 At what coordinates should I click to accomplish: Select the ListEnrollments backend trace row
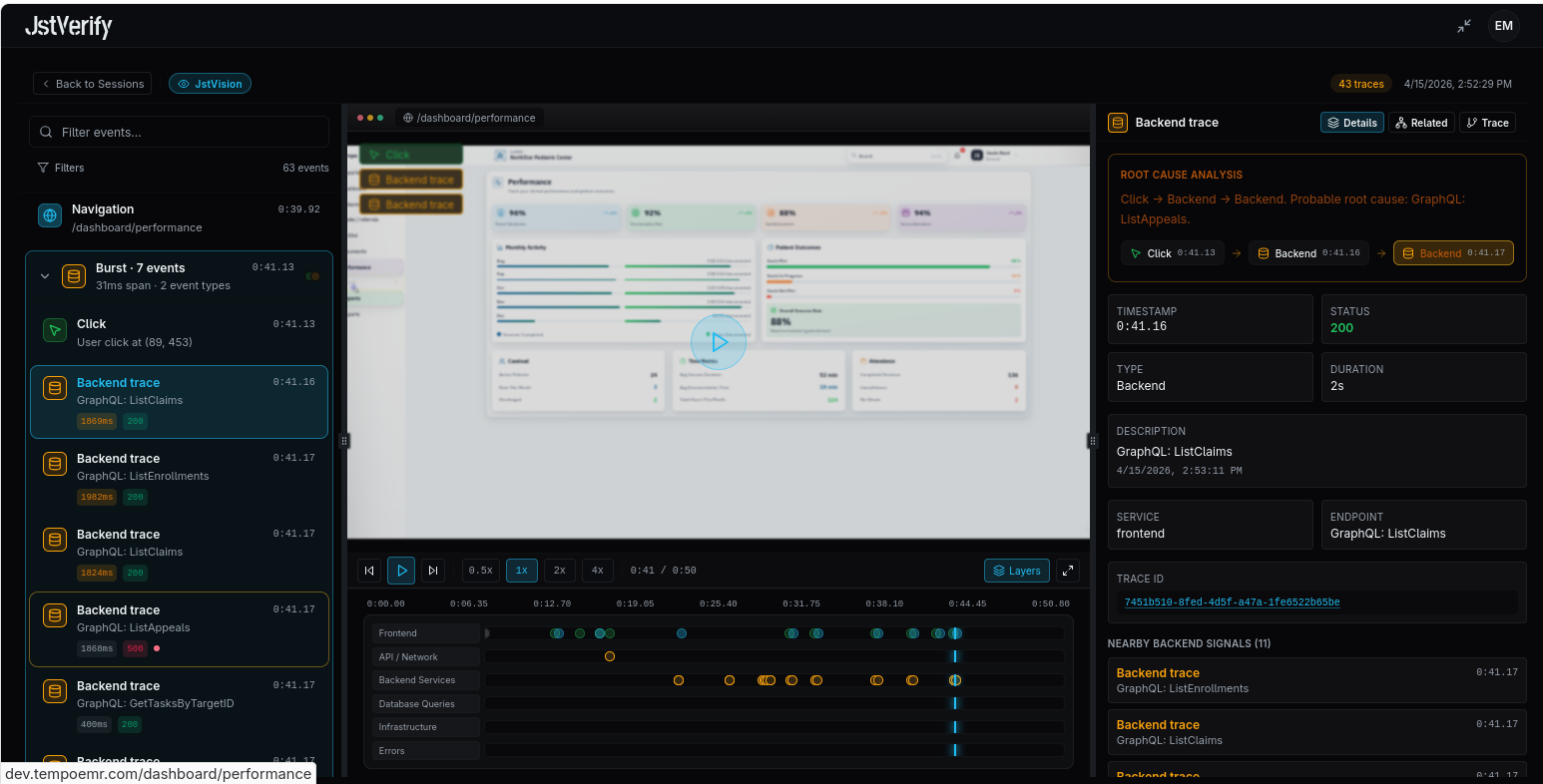pos(180,478)
